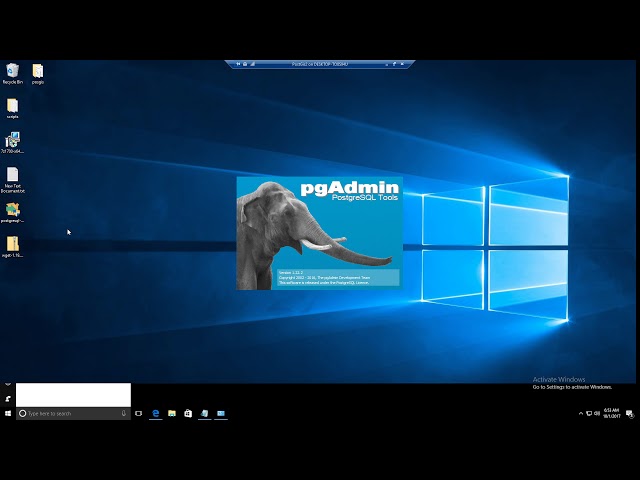The width and height of the screenshot is (640, 480).
Task: Pin the remote desktop connection bar
Action: pos(238,64)
